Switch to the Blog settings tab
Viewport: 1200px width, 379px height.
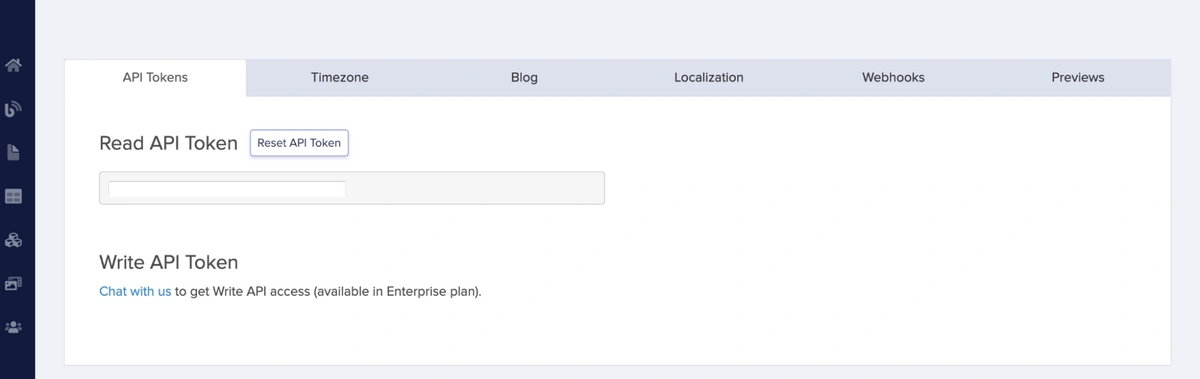coord(524,77)
